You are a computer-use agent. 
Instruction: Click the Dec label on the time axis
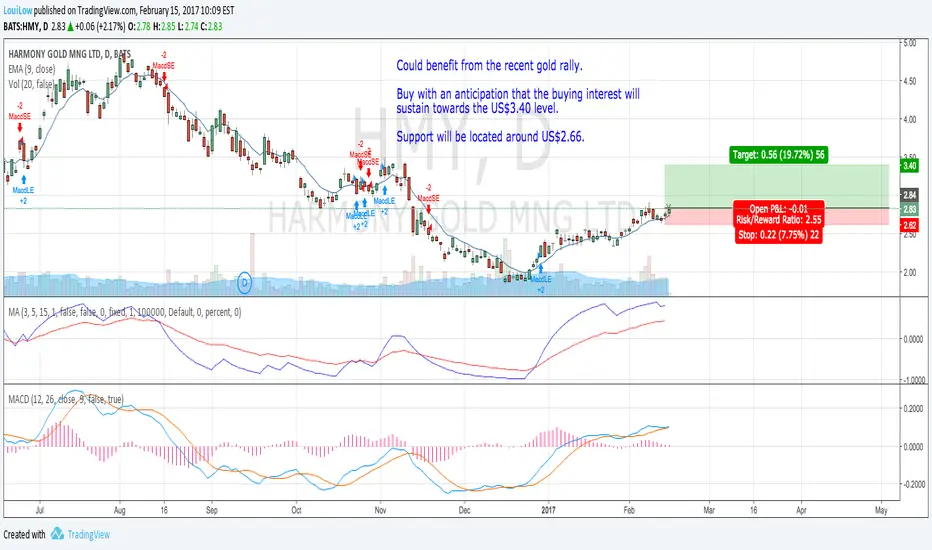click(x=464, y=510)
